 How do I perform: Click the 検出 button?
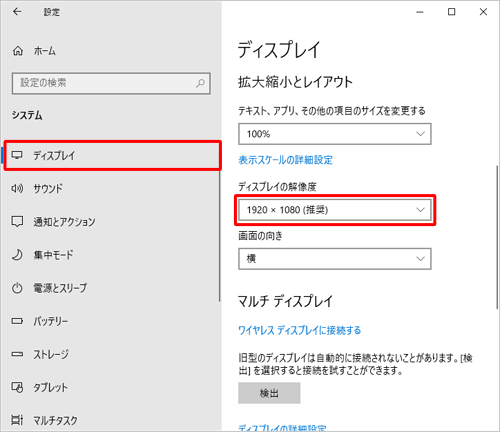tap(269, 393)
